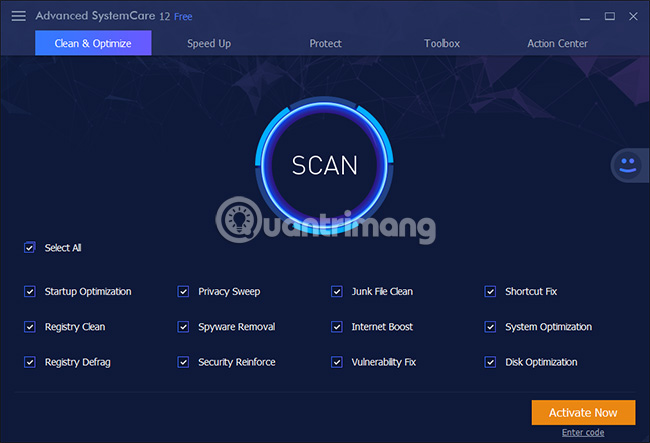Open the Toolbox tab

pyautogui.click(x=442, y=44)
